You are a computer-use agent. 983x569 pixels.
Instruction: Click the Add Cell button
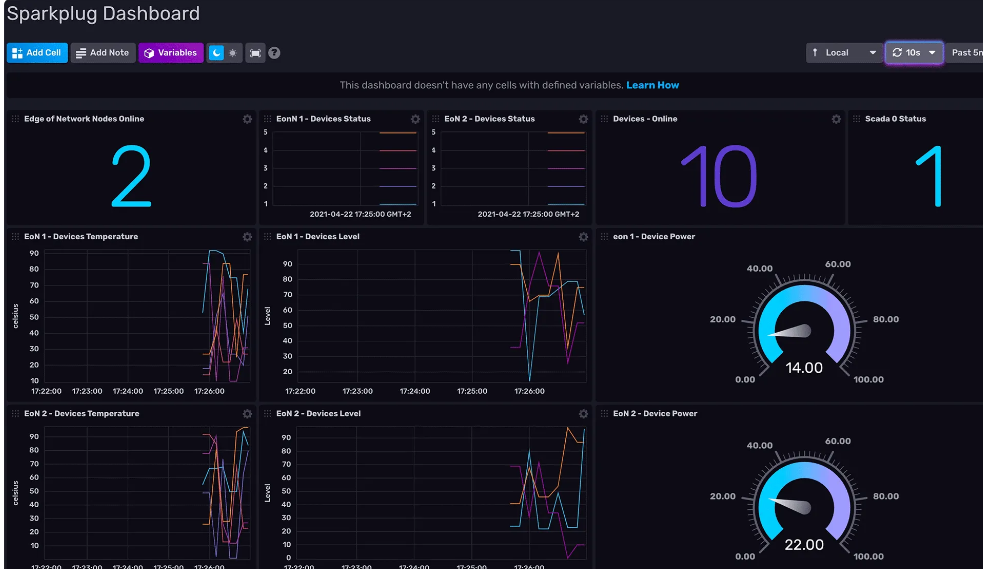pos(37,53)
